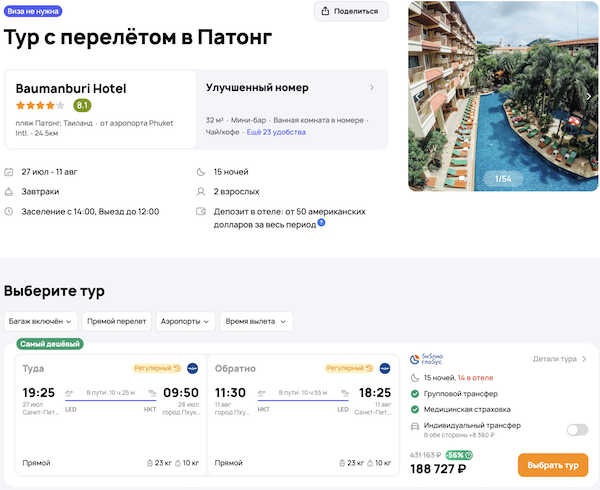
Task: Click the airline logo on Туда flight
Action: (x=192, y=368)
